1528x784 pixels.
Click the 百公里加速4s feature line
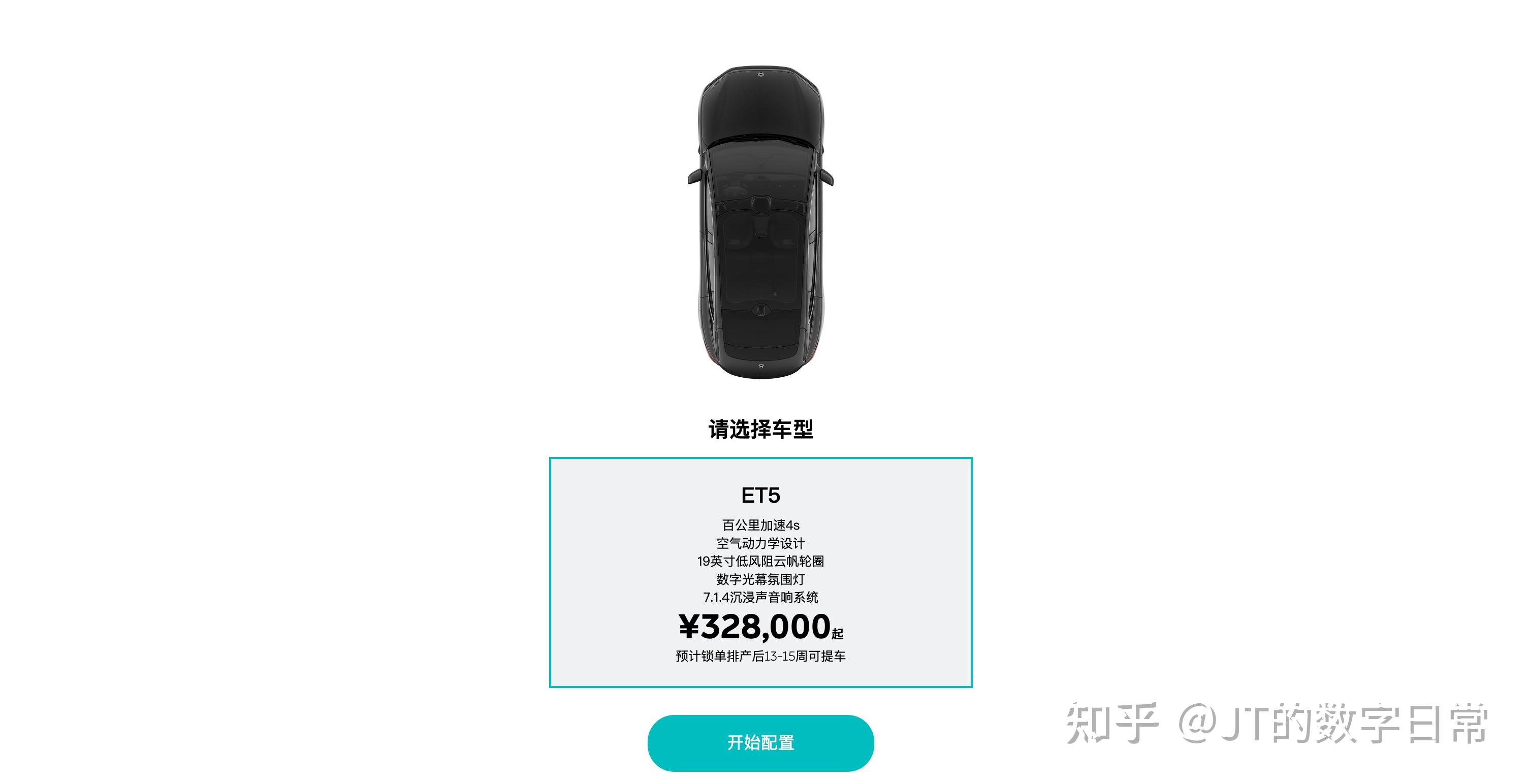point(760,525)
